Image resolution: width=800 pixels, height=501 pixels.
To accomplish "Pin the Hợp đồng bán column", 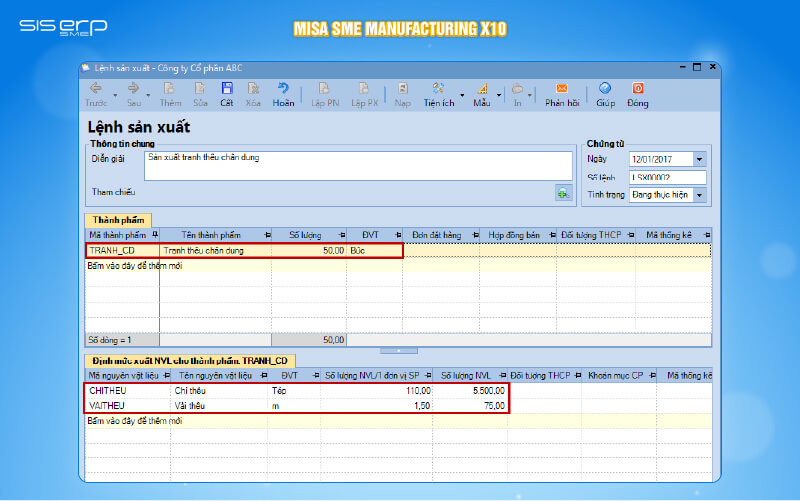I will point(552,235).
